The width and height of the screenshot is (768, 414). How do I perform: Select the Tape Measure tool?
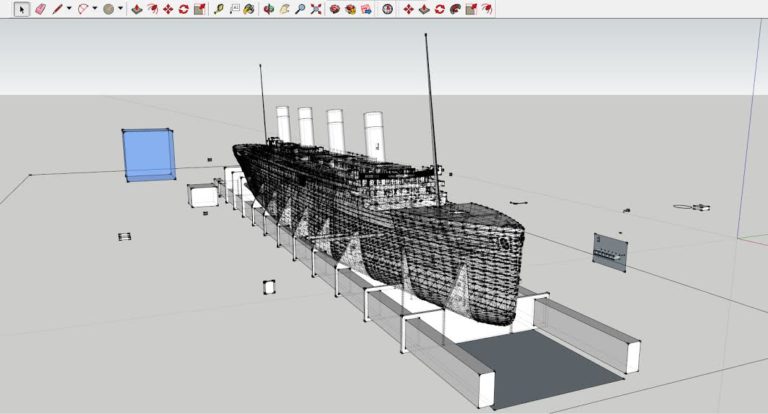pyautogui.click(x=219, y=9)
